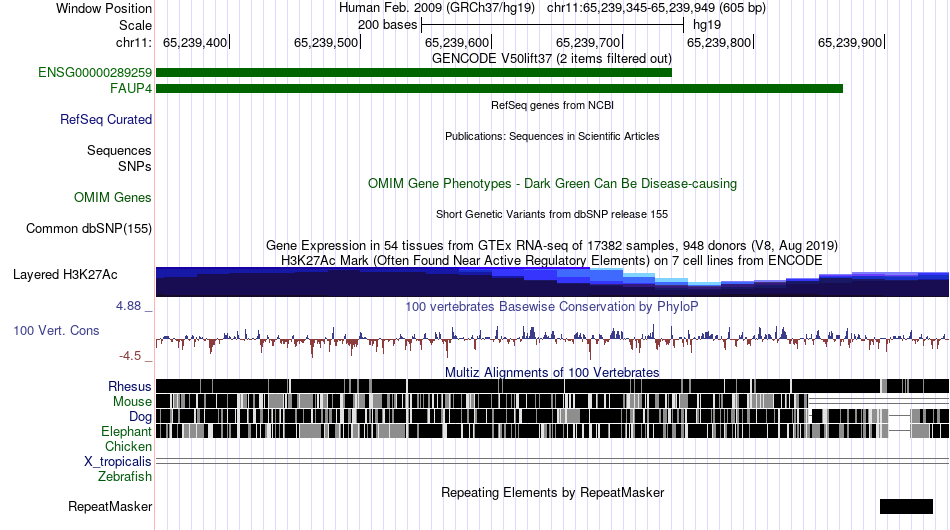Click the Mouse alignment label

(x=132, y=402)
